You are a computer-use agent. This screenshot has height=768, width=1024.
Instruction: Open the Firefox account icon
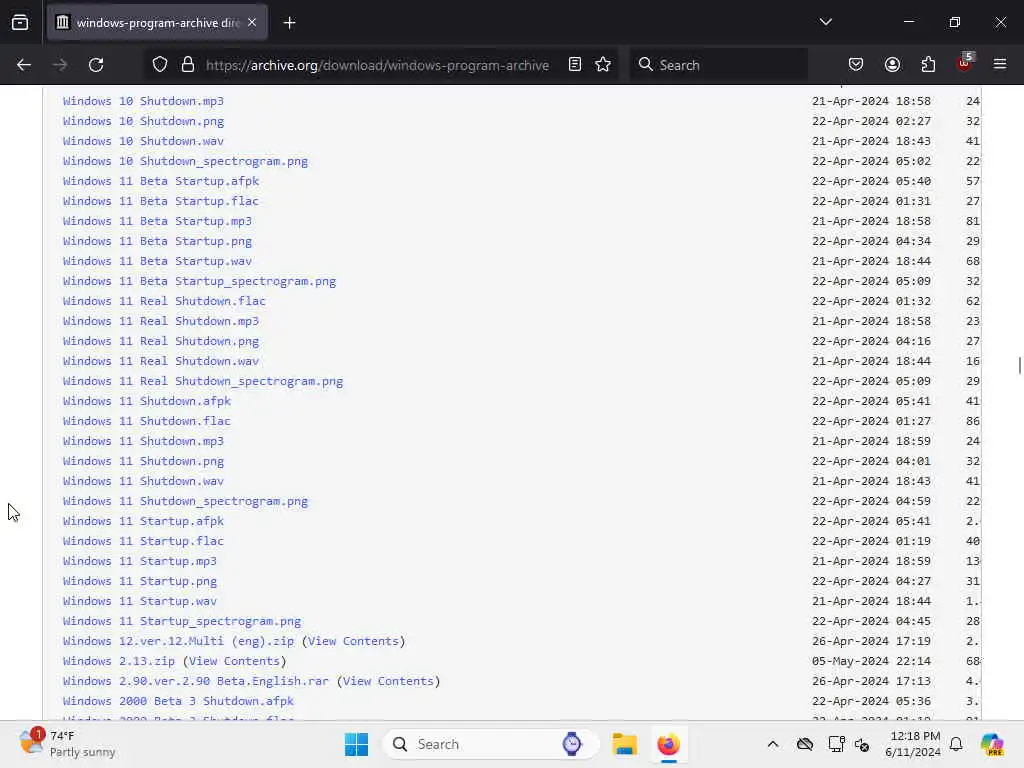892,65
